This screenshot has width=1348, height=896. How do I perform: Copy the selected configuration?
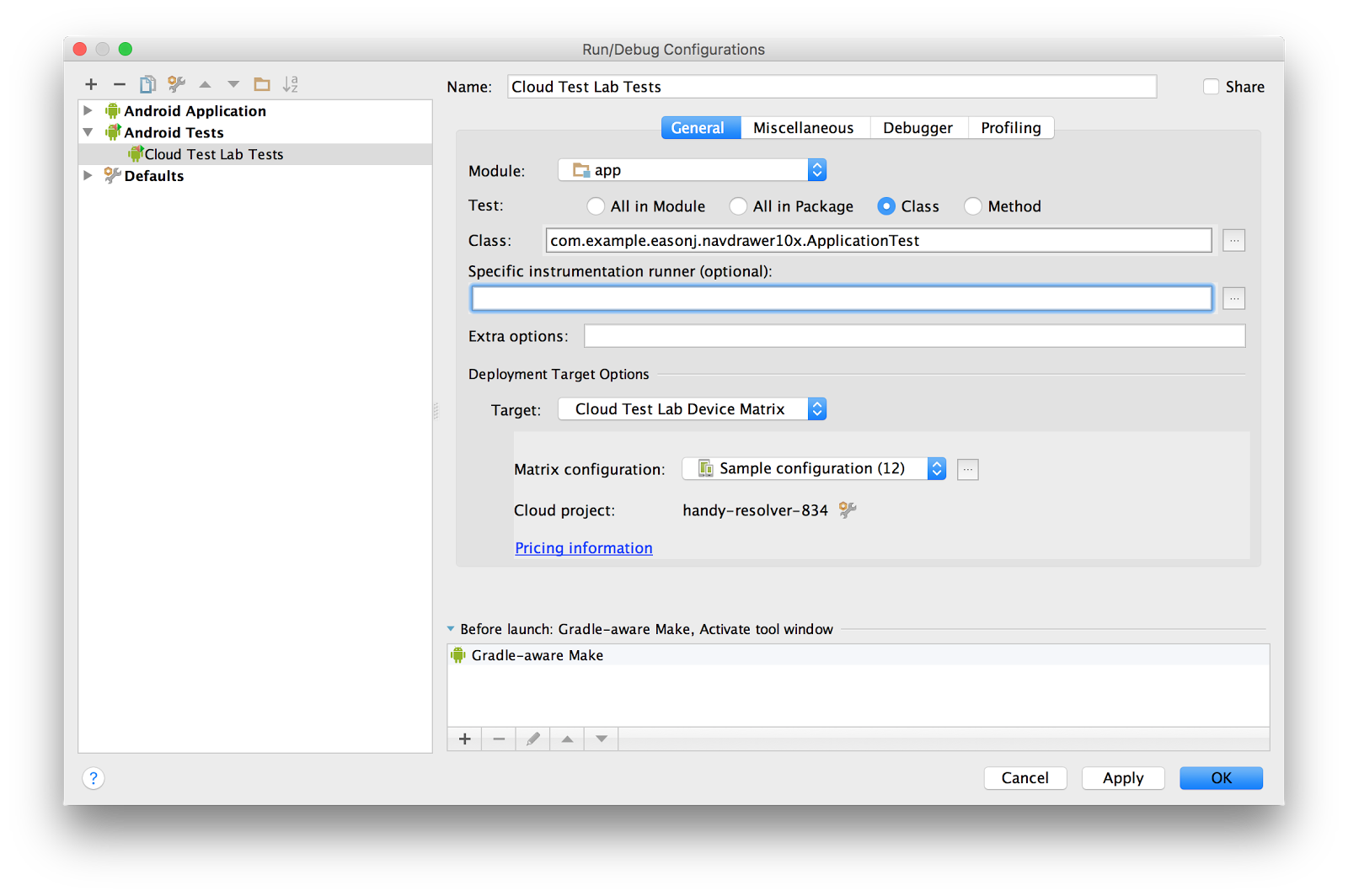(x=147, y=84)
